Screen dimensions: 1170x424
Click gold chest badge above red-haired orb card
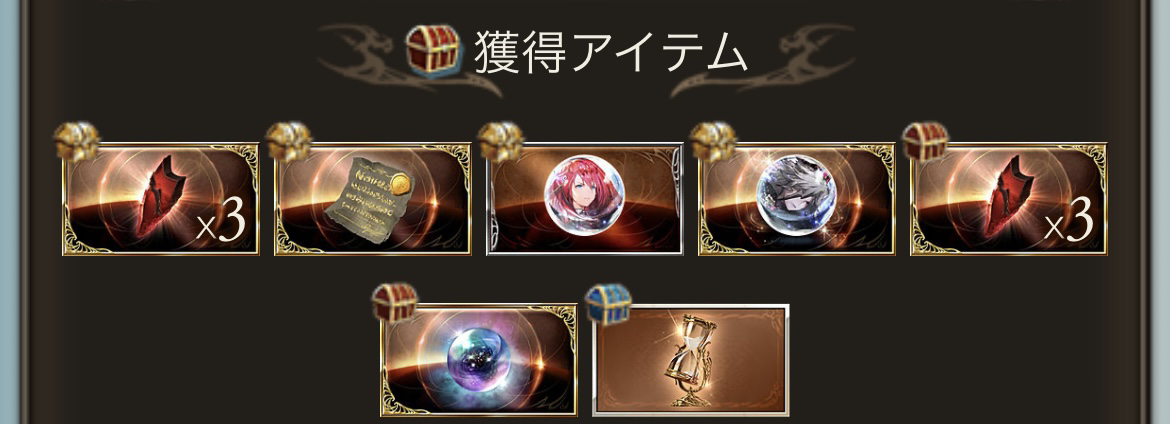point(501,143)
